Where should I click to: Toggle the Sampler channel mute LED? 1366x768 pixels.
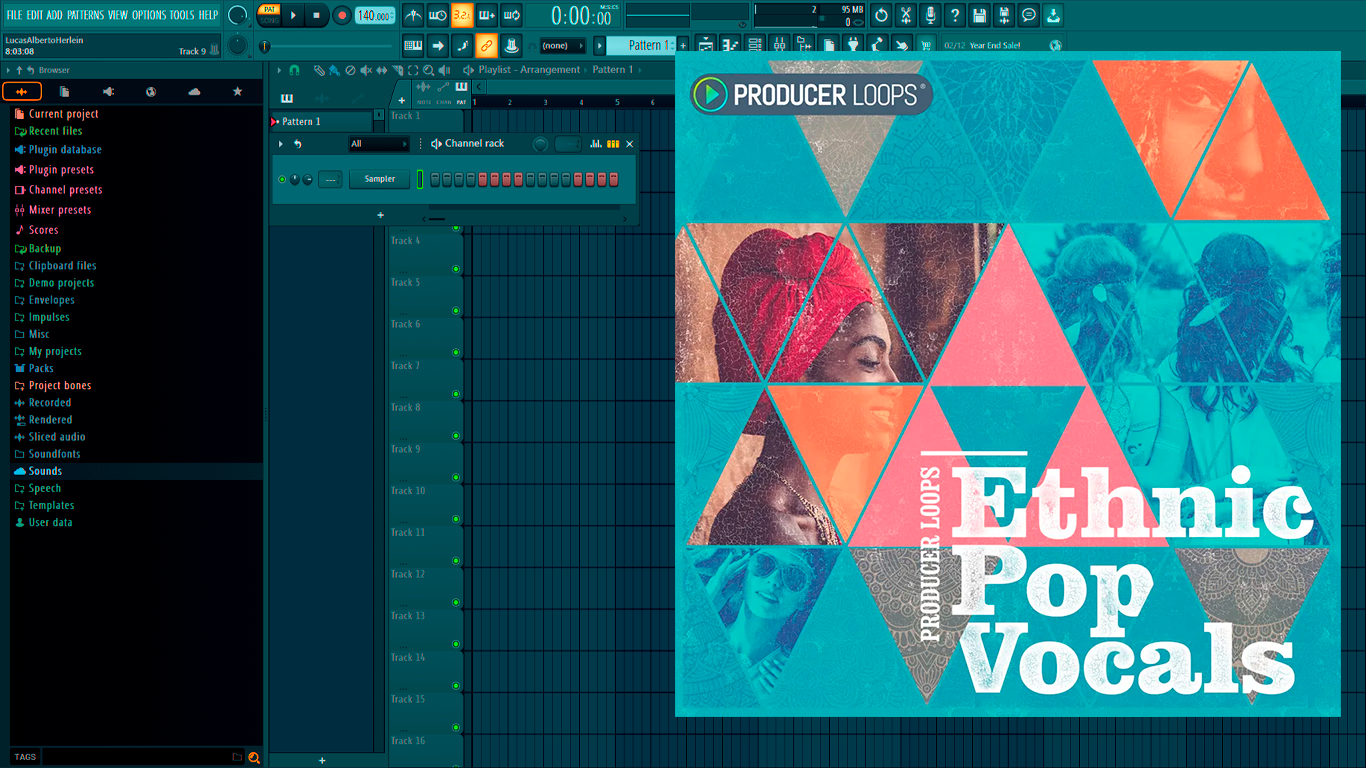[282, 179]
